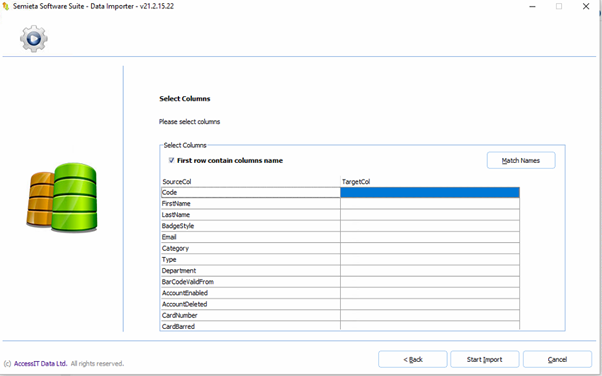Untick First row contain columns name checkbox
The image size is (602, 376).
tap(172, 160)
